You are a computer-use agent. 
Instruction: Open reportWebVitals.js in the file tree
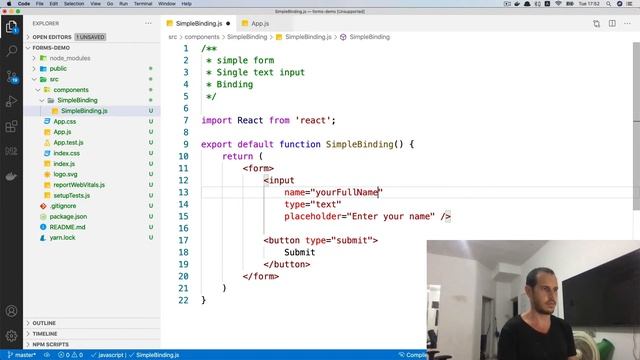pos(79,185)
